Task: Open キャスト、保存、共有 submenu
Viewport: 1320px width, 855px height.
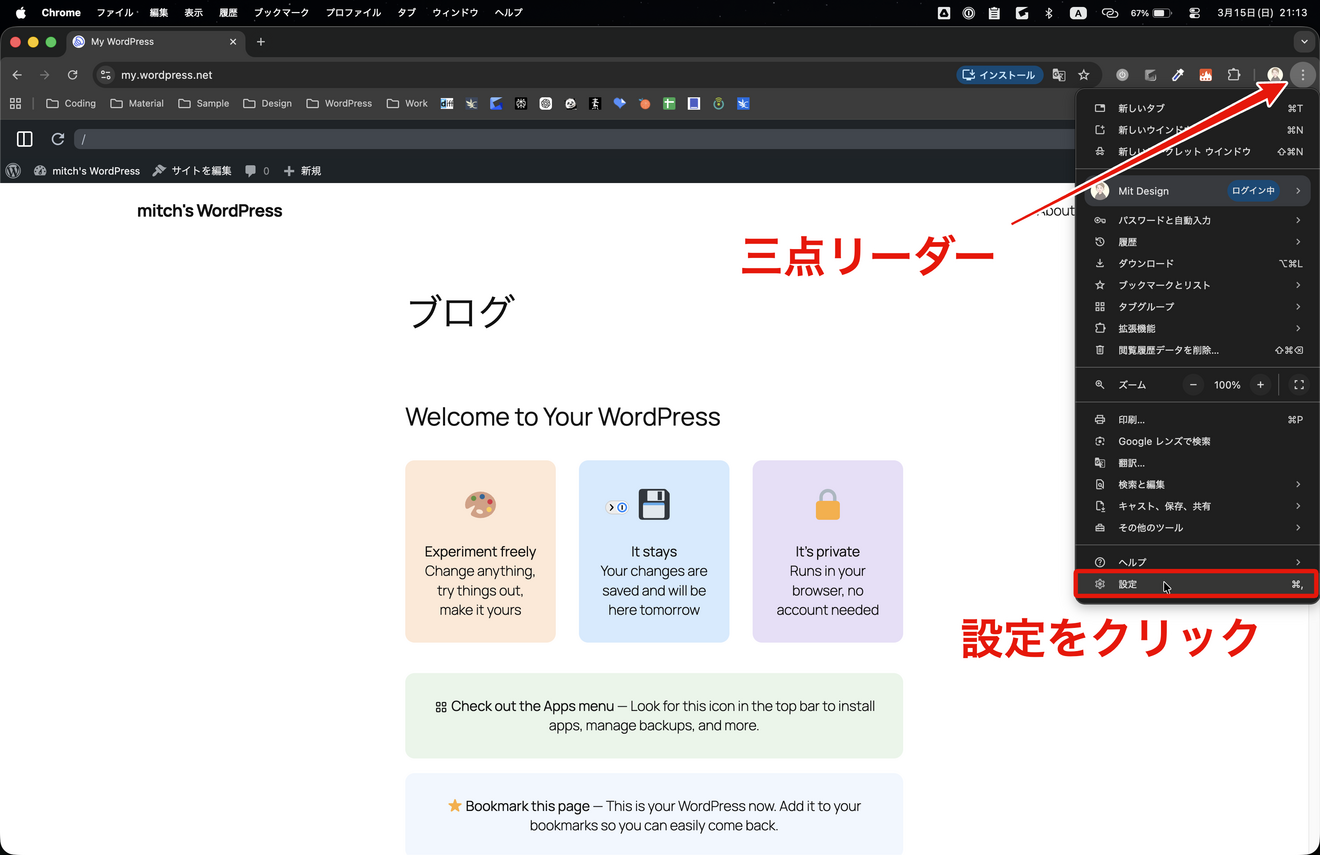Action: pos(1197,506)
